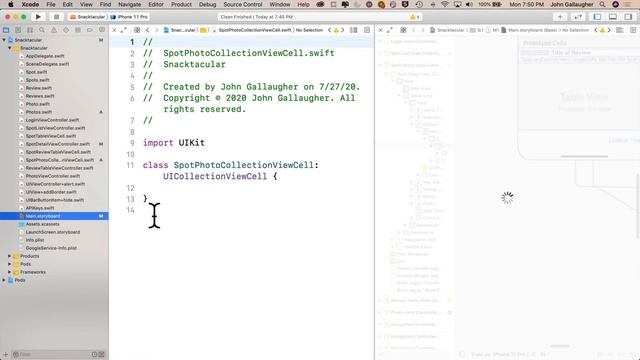Open the Editor menu
Viewport: 640px width, 360px height.
tap(156, 4)
